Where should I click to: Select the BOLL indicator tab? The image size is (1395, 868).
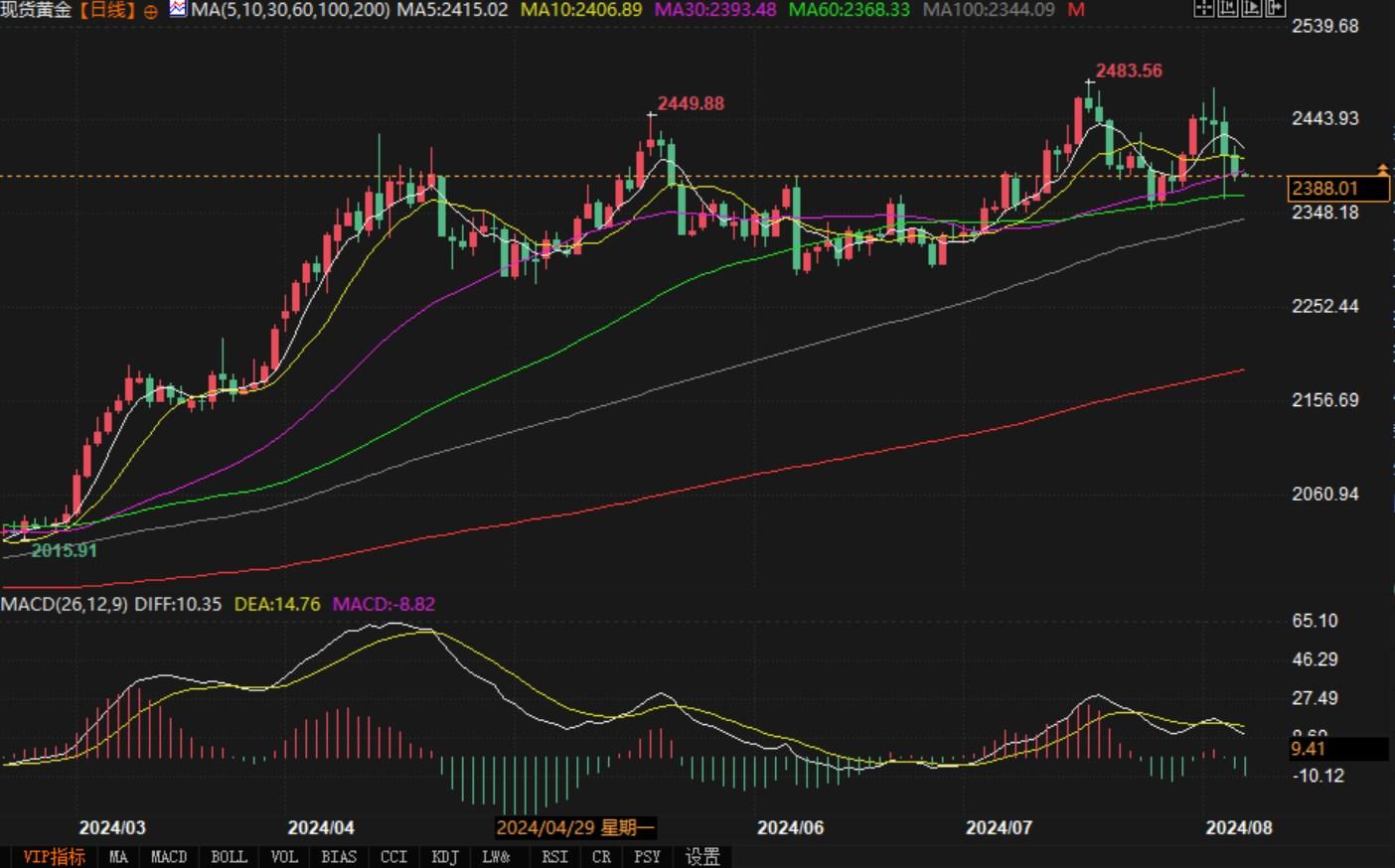(x=229, y=856)
